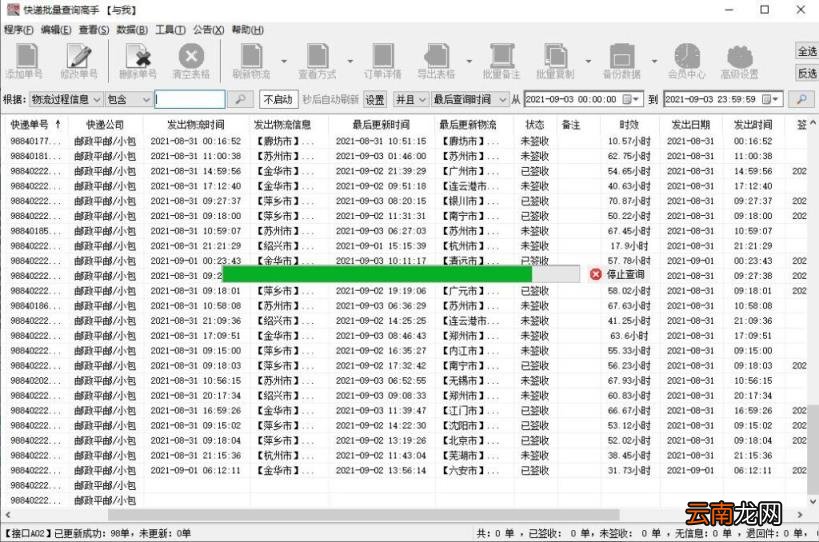
Task: Sort by the 发出日期 column header
Action: (691, 125)
